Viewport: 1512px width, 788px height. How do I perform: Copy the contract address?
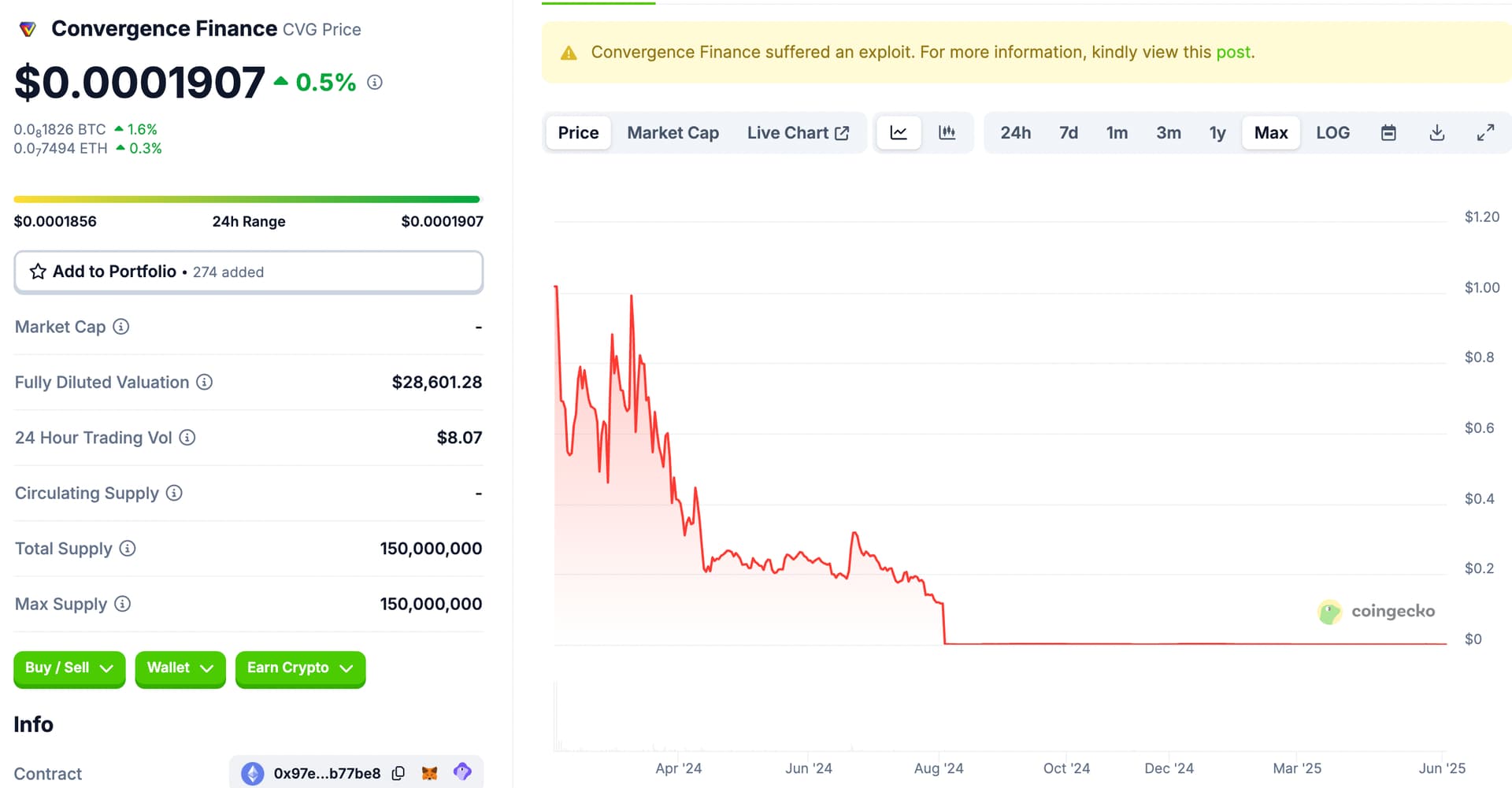(398, 773)
